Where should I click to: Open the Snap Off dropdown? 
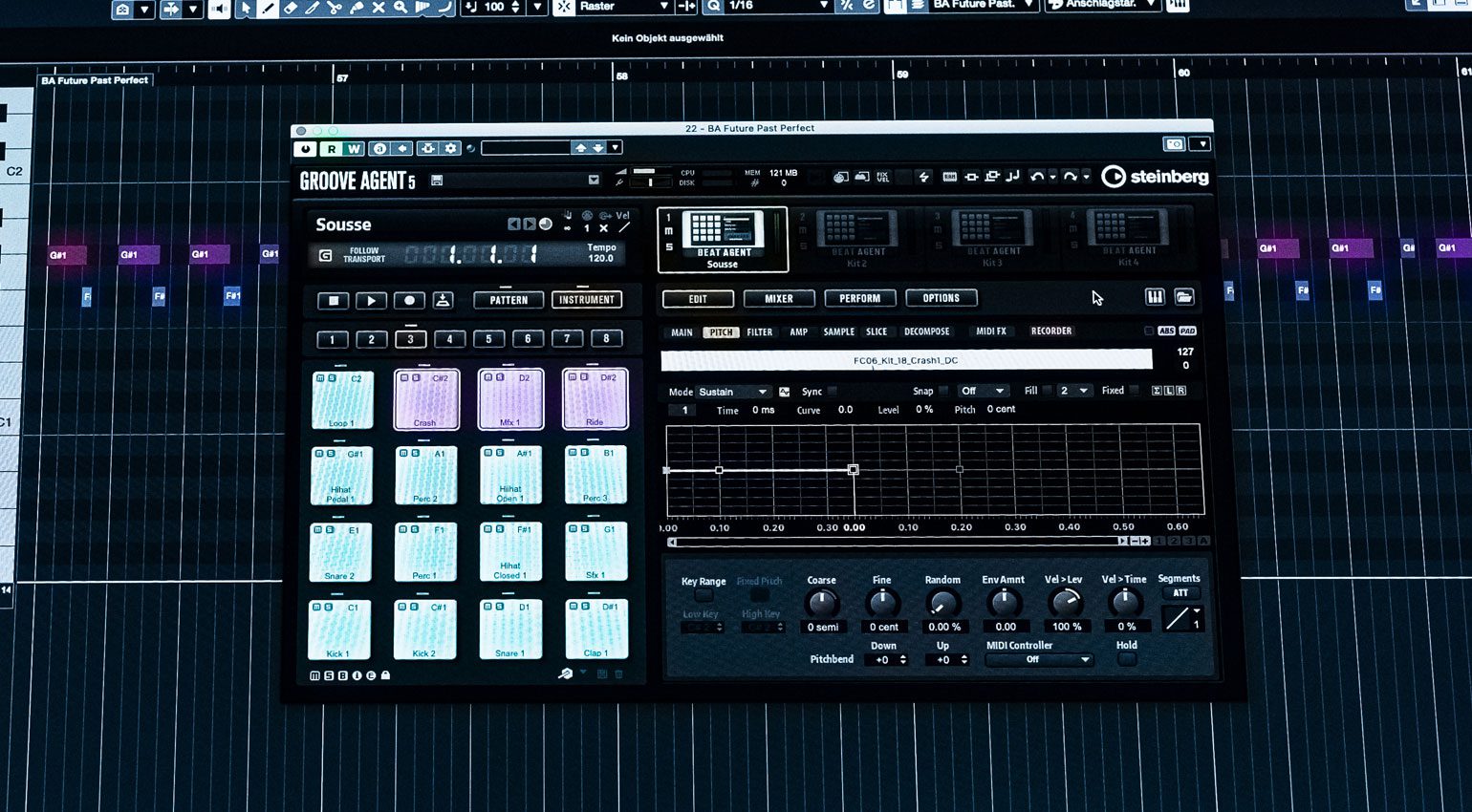983,391
